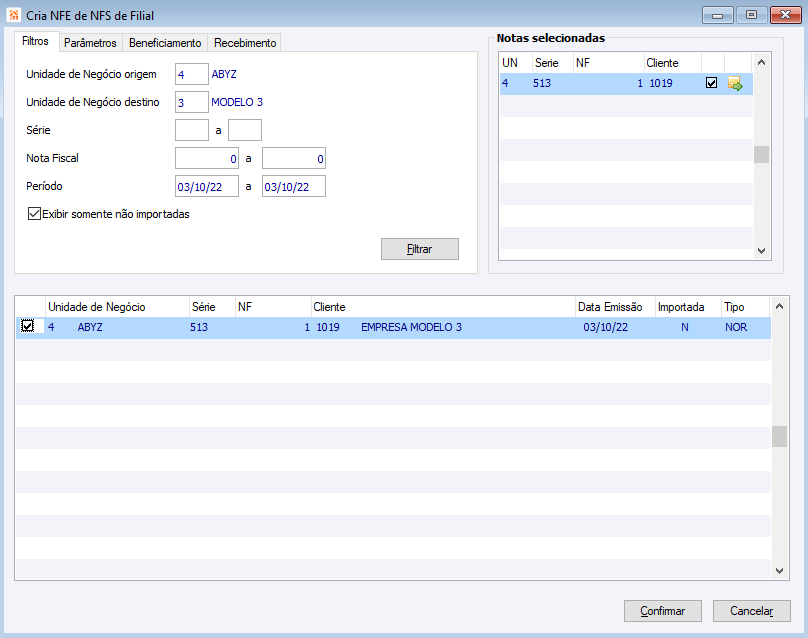Click up arrow of results grid scrollbar
The width and height of the screenshot is (808, 638).
click(x=779, y=307)
